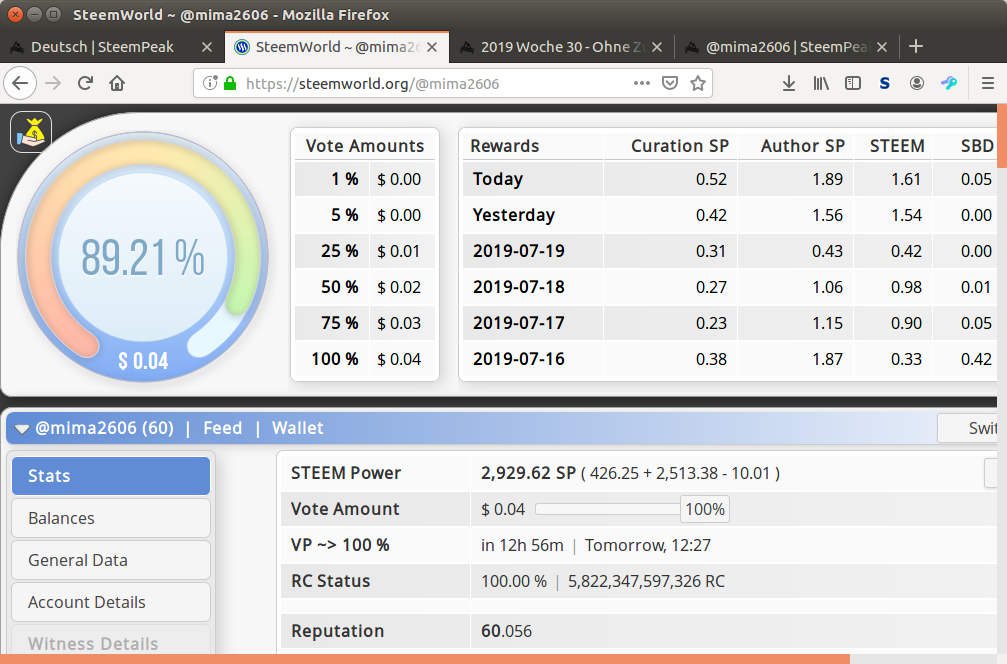Reload the page with the refresh icon
The width and height of the screenshot is (1007, 664).
tap(85, 84)
